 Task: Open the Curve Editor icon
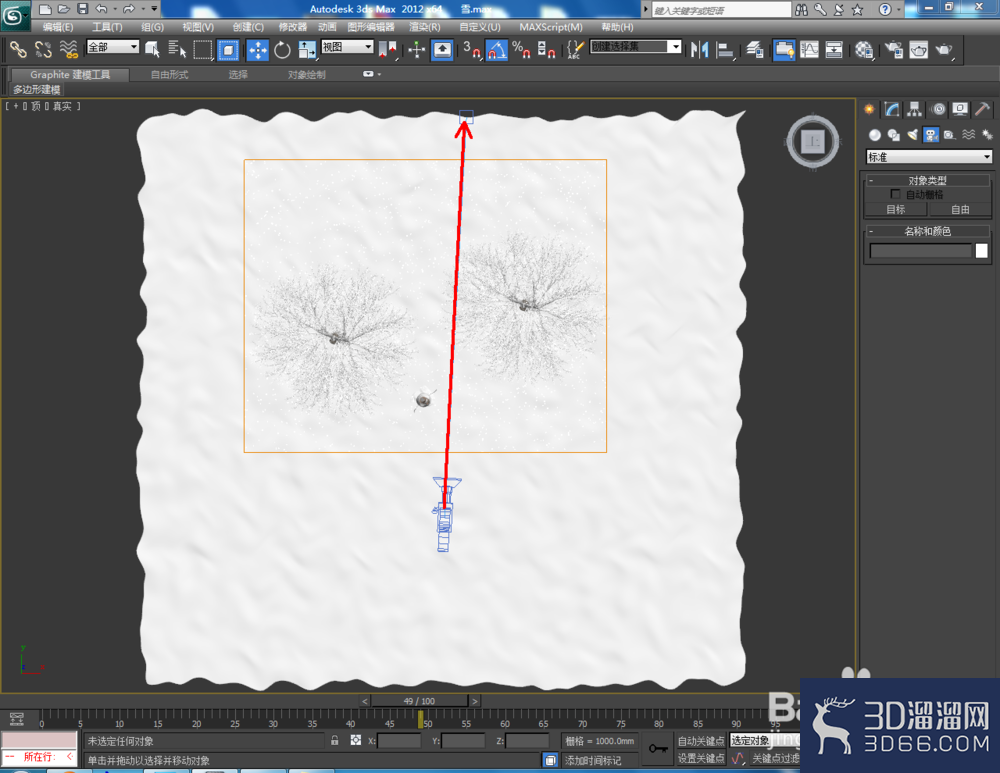click(809, 49)
